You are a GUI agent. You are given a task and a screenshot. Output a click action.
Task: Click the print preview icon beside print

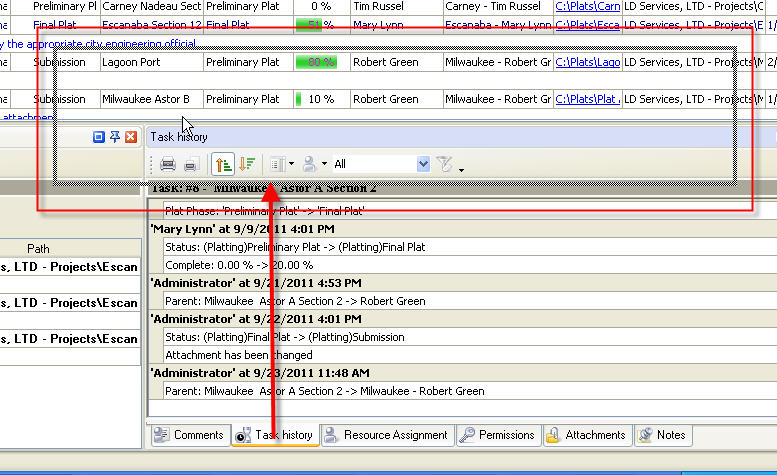pyautogui.click(x=190, y=164)
